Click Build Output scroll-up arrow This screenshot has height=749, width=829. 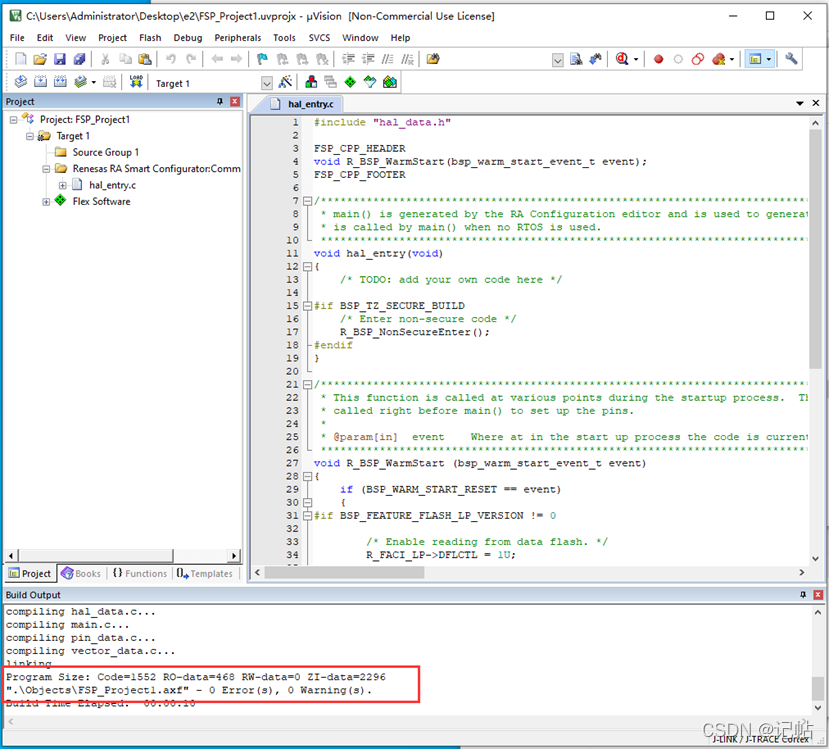coord(817,612)
